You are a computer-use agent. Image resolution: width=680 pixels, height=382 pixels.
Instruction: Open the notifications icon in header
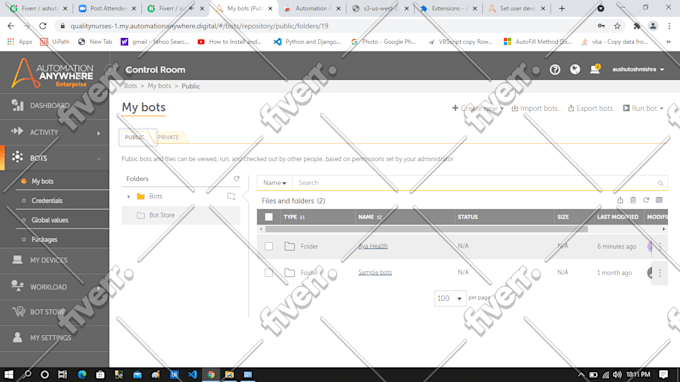[x=595, y=69]
